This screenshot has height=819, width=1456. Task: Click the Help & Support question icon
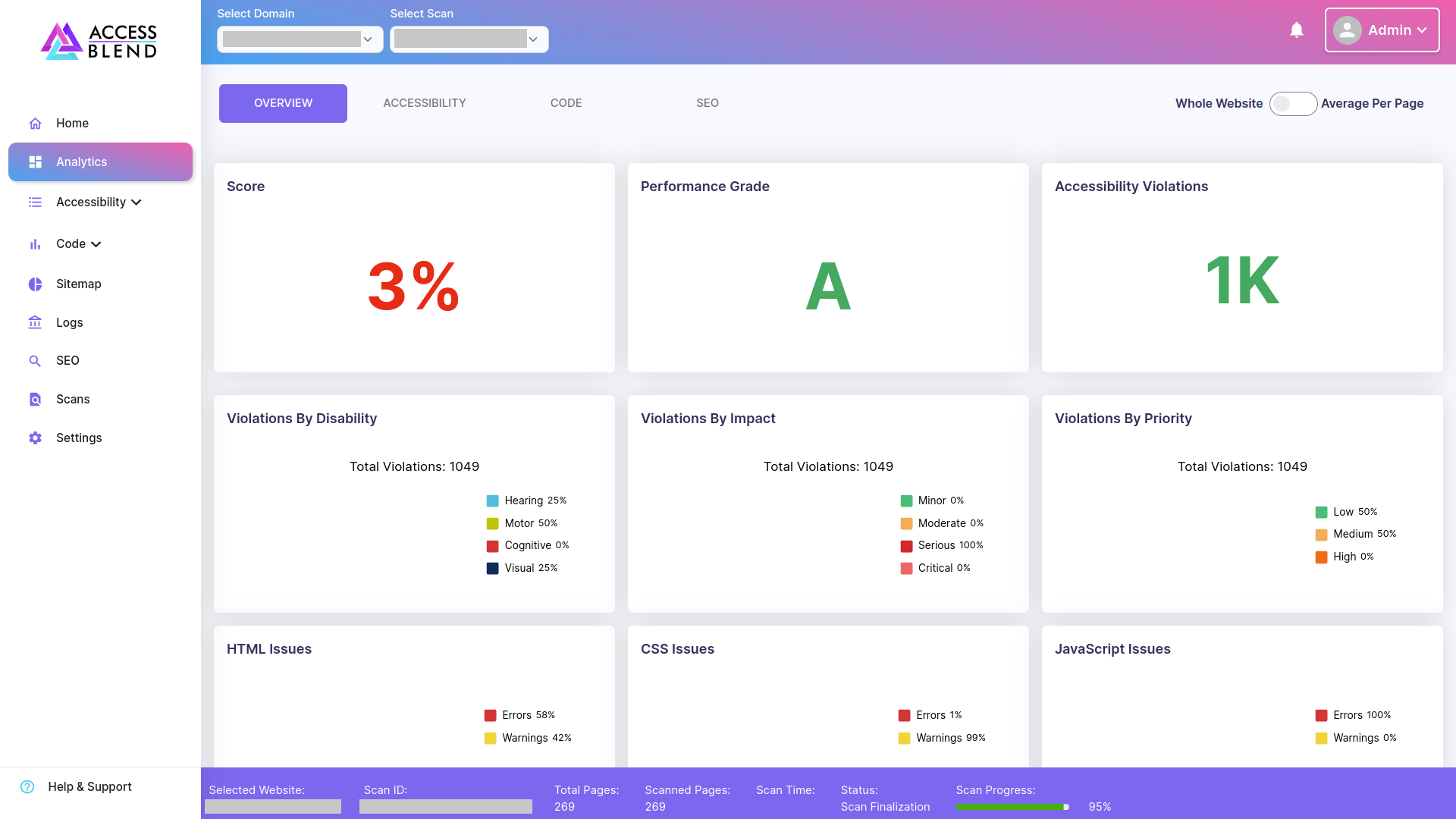coord(27,787)
